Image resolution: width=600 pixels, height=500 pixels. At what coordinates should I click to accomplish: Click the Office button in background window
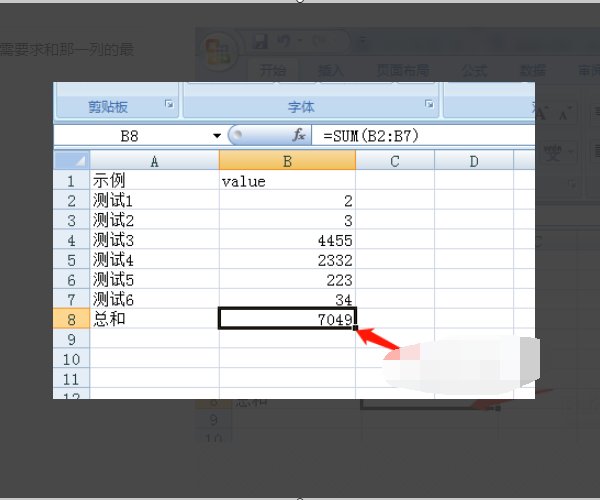pyautogui.click(x=218, y=52)
